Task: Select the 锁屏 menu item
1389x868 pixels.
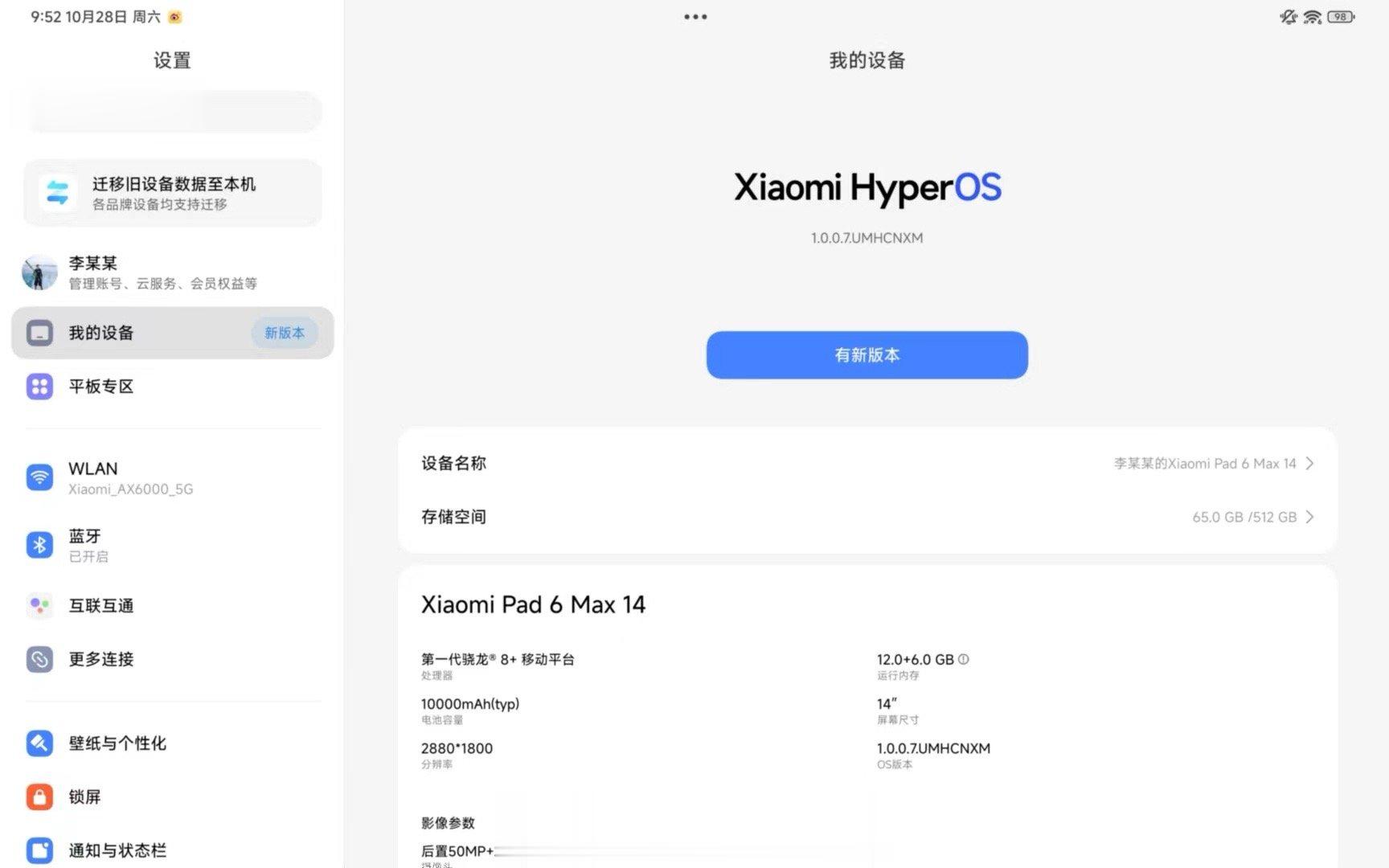Action: tap(173, 796)
